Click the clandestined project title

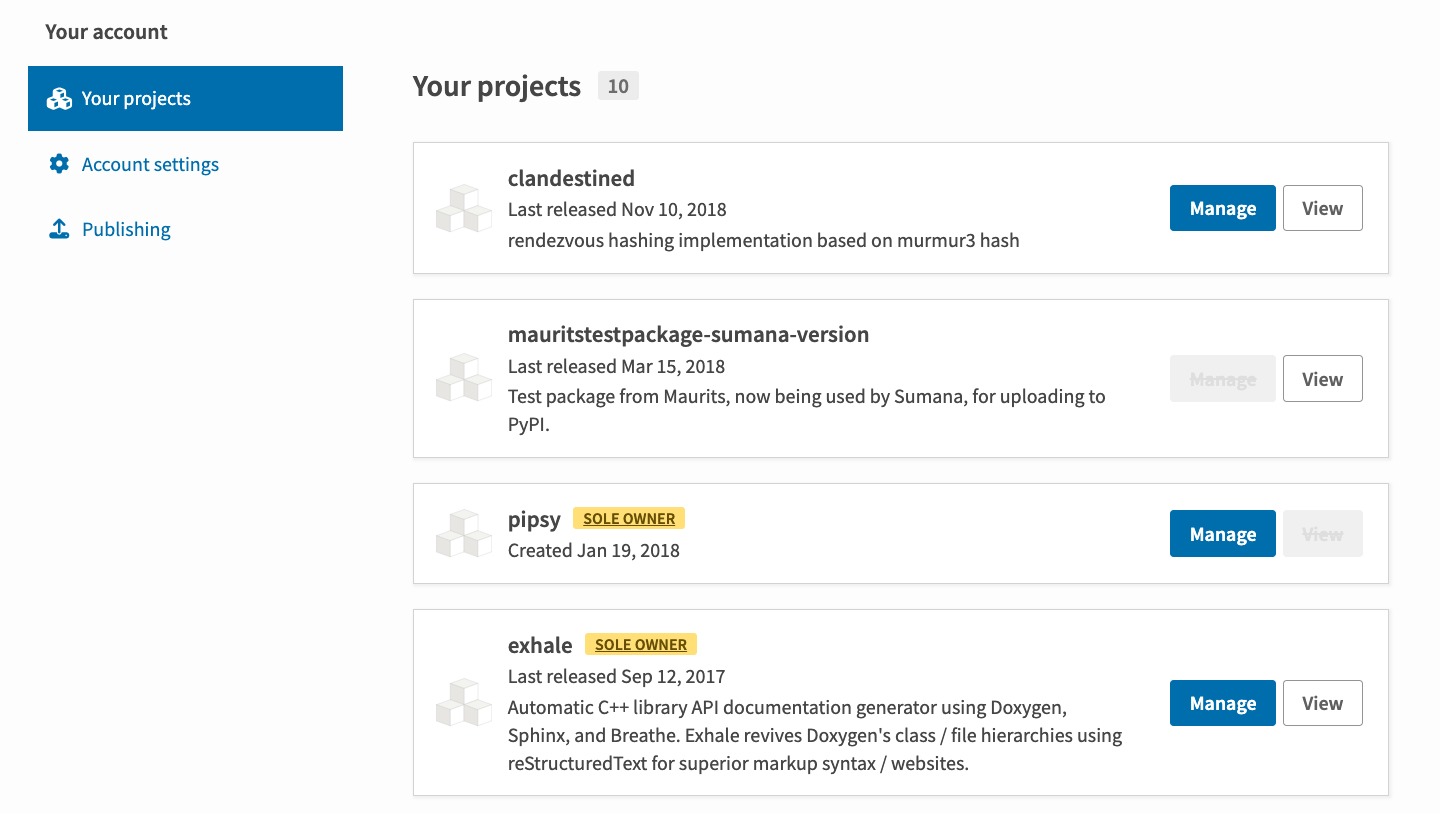coord(571,178)
